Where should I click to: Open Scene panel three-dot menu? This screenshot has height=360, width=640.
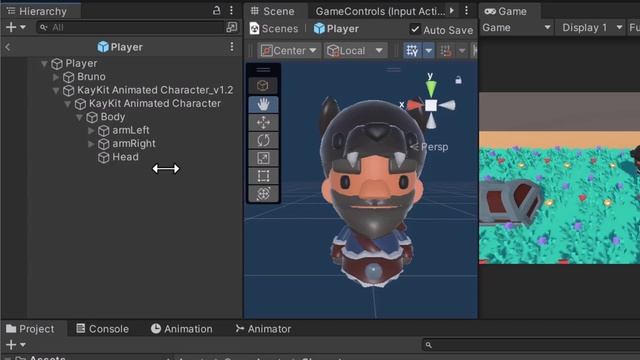pyautogui.click(x=467, y=10)
